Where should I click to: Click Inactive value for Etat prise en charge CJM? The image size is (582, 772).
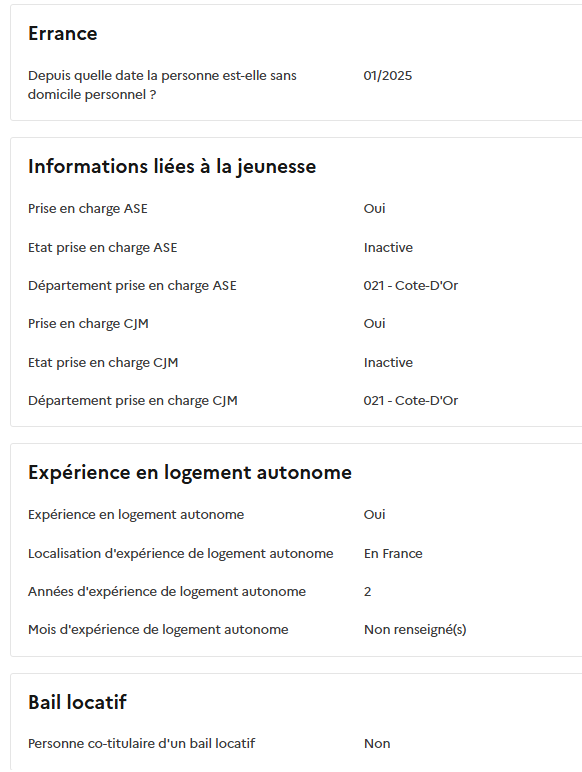click(388, 363)
